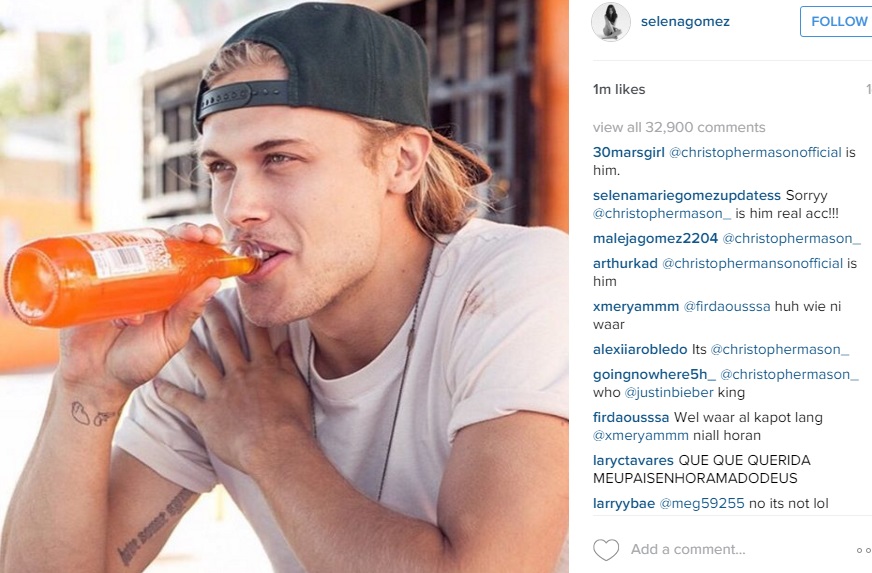This screenshot has width=872, height=573.
Task: Follow the selenagomez account
Action: pyautogui.click(x=836, y=22)
